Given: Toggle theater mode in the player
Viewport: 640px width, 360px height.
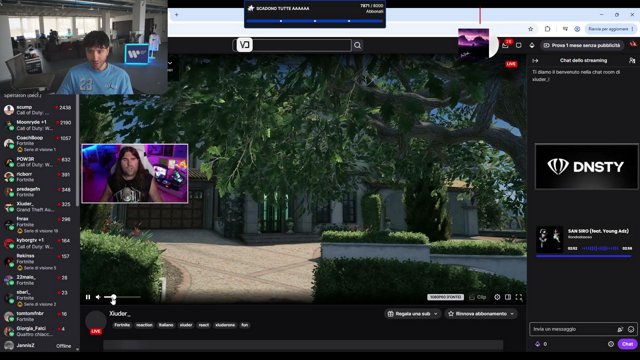Looking at the screenshot, I should coord(508,297).
